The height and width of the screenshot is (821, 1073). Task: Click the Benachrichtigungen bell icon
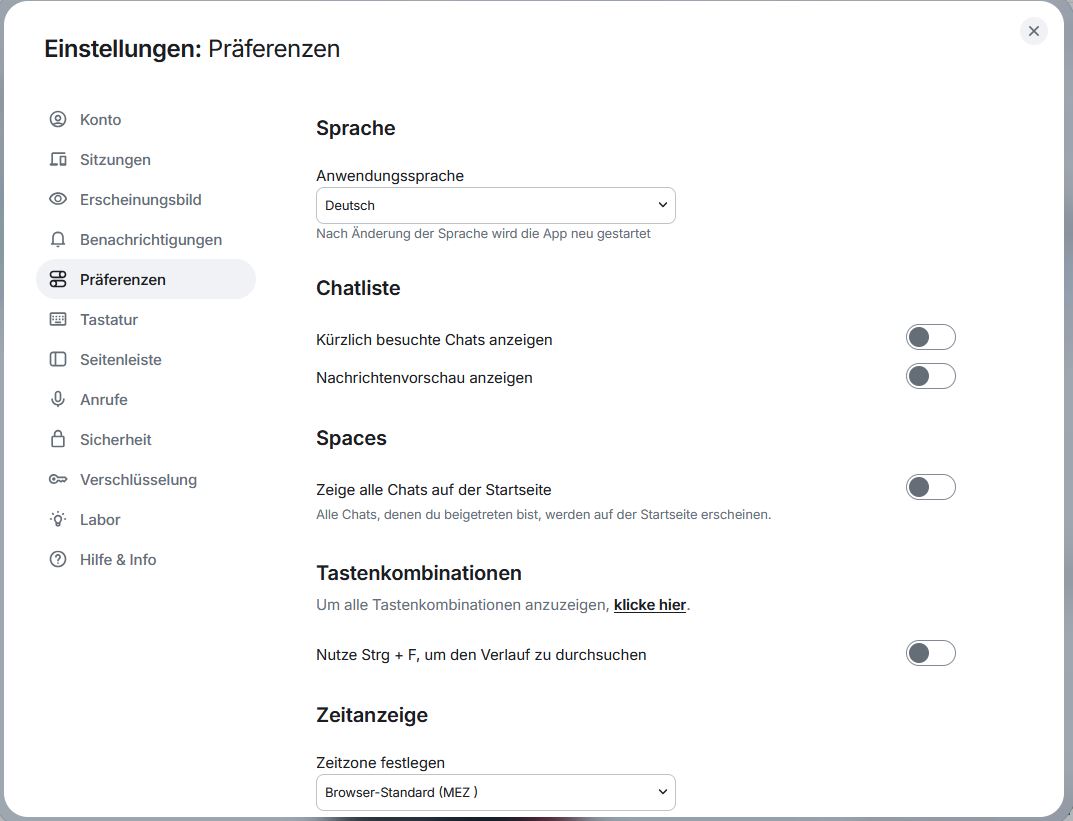[58, 240]
